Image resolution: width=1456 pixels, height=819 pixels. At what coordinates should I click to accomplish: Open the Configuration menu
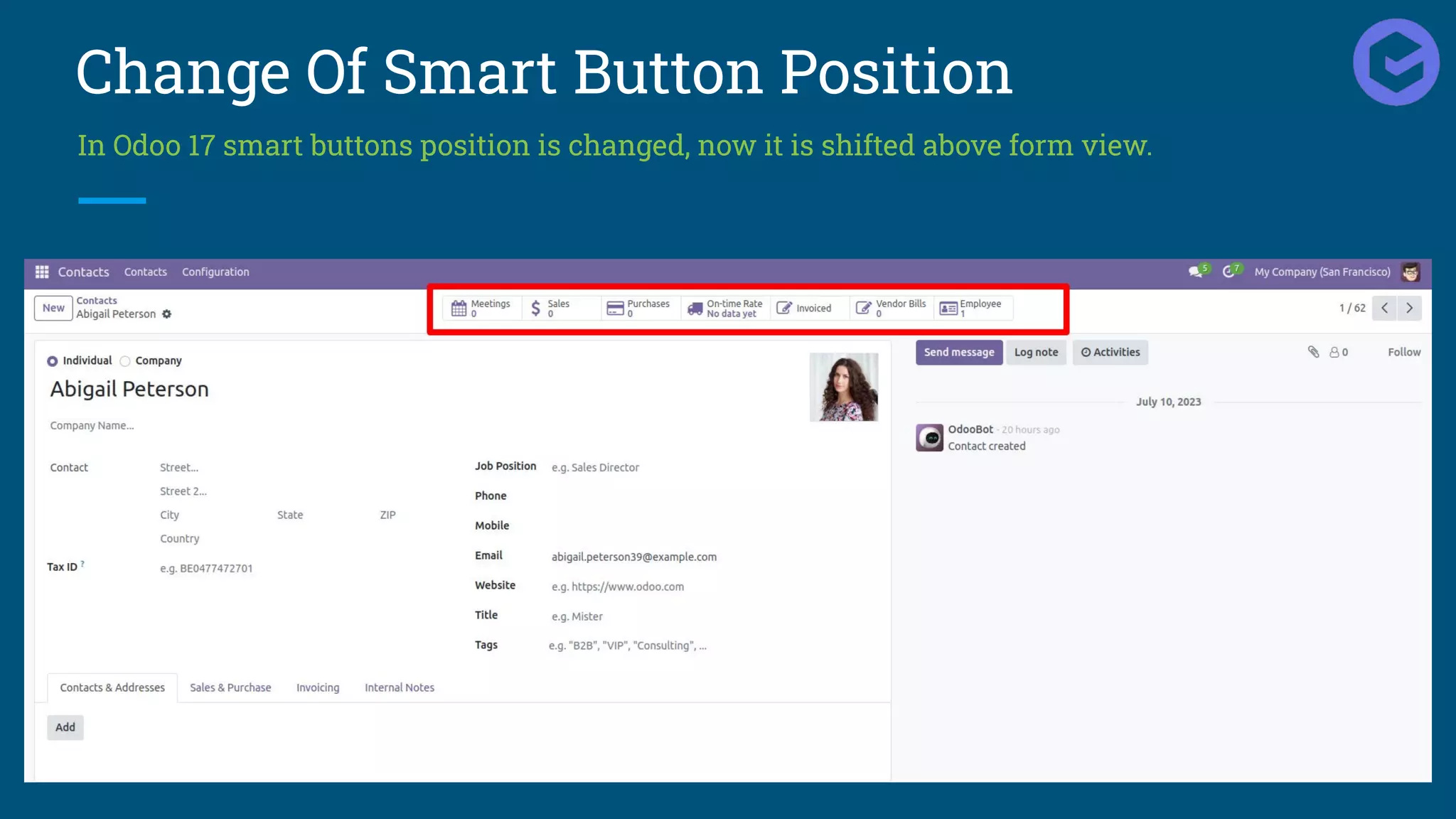click(x=215, y=272)
